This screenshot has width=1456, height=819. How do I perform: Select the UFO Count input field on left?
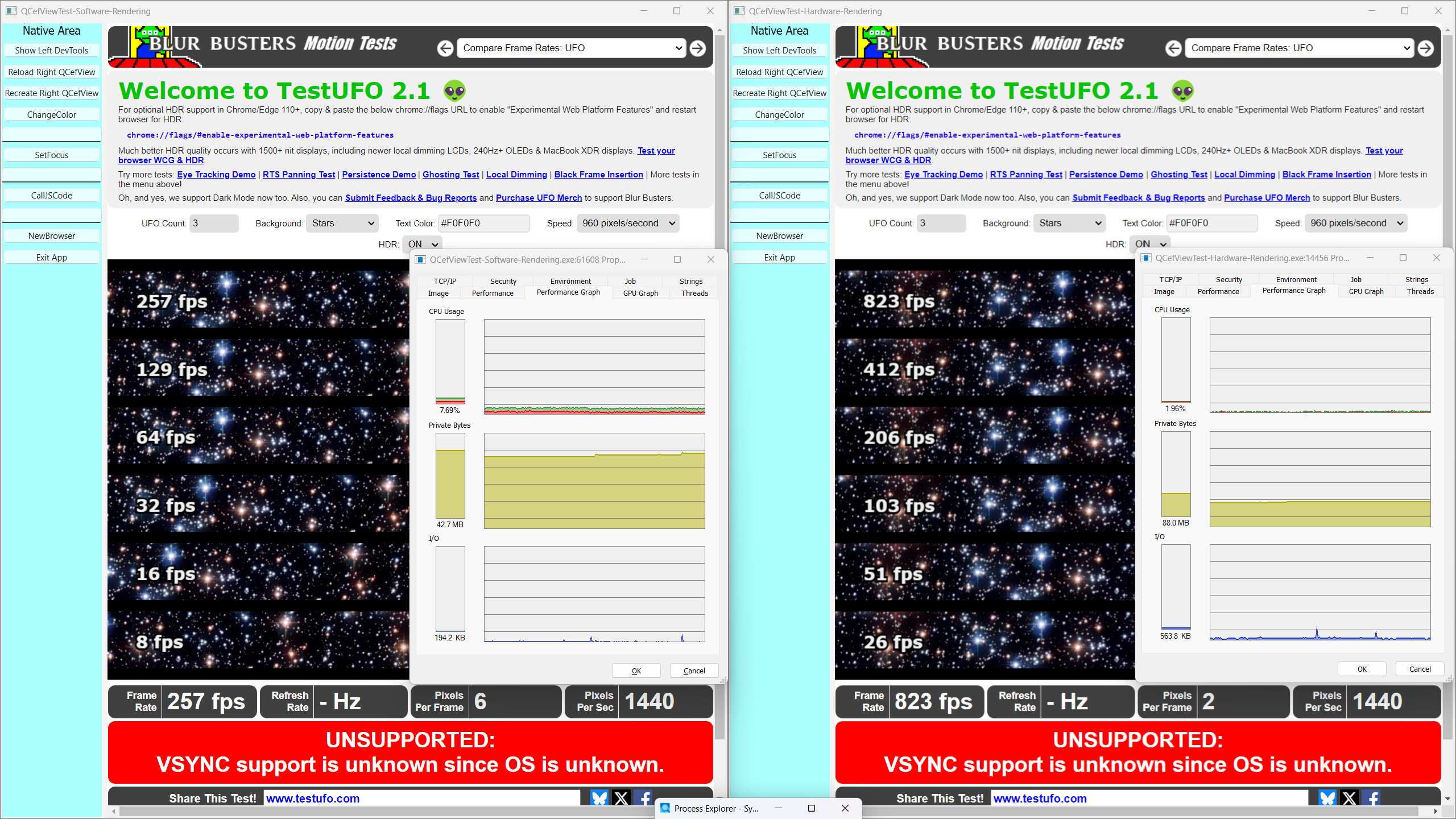[x=207, y=223]
